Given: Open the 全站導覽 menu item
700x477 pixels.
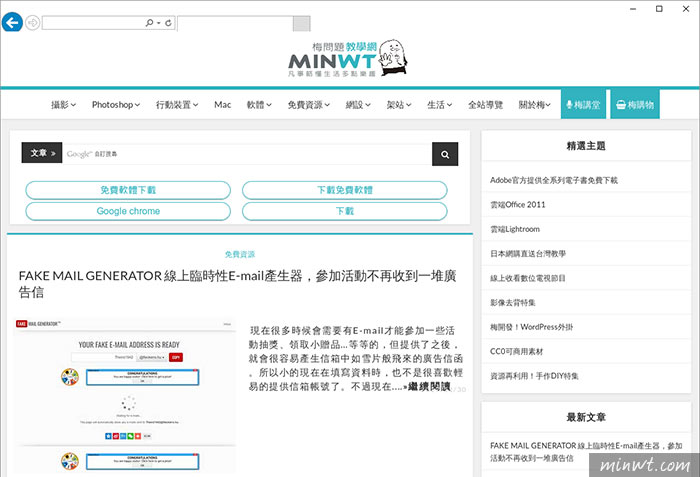Looking at the screenshot, I should tap(485, 105).
